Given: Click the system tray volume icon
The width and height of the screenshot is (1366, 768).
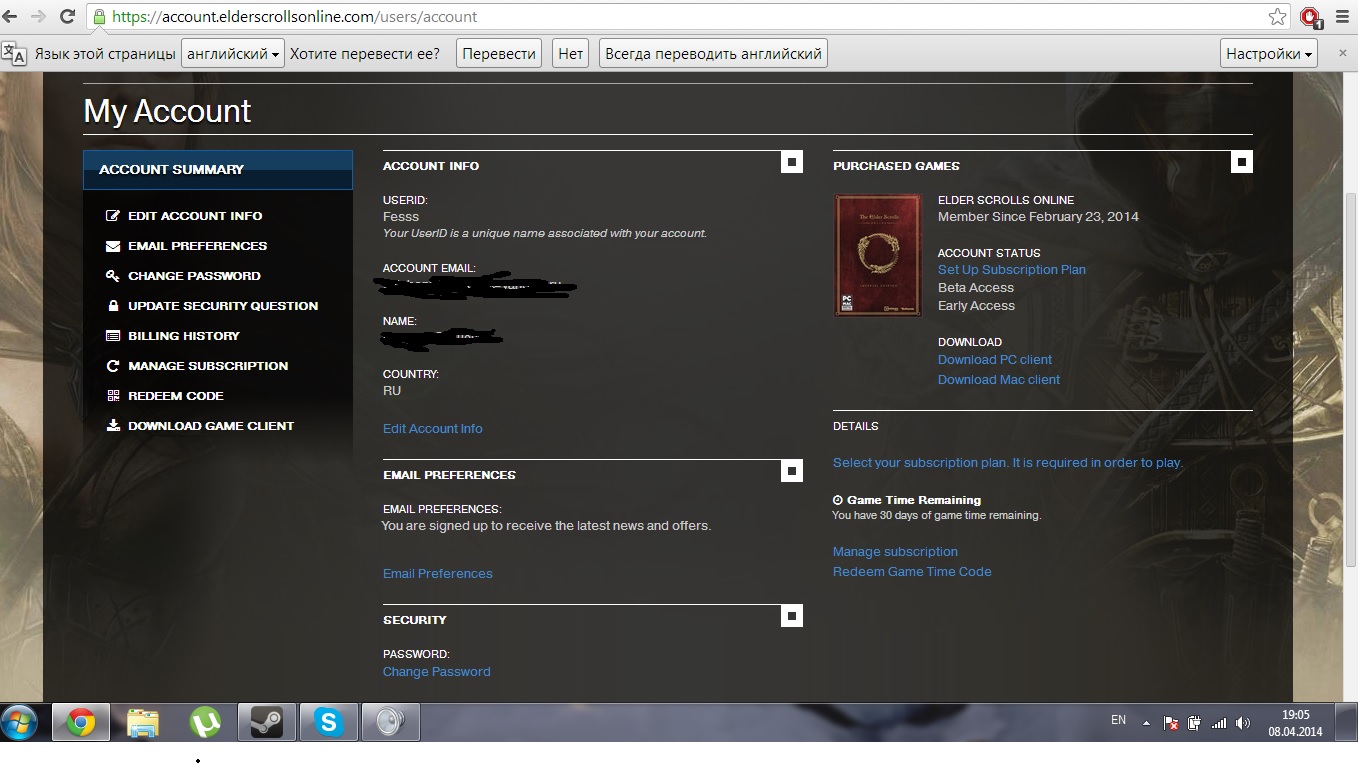Looking at the screenshot, I should coord(1243,723).
